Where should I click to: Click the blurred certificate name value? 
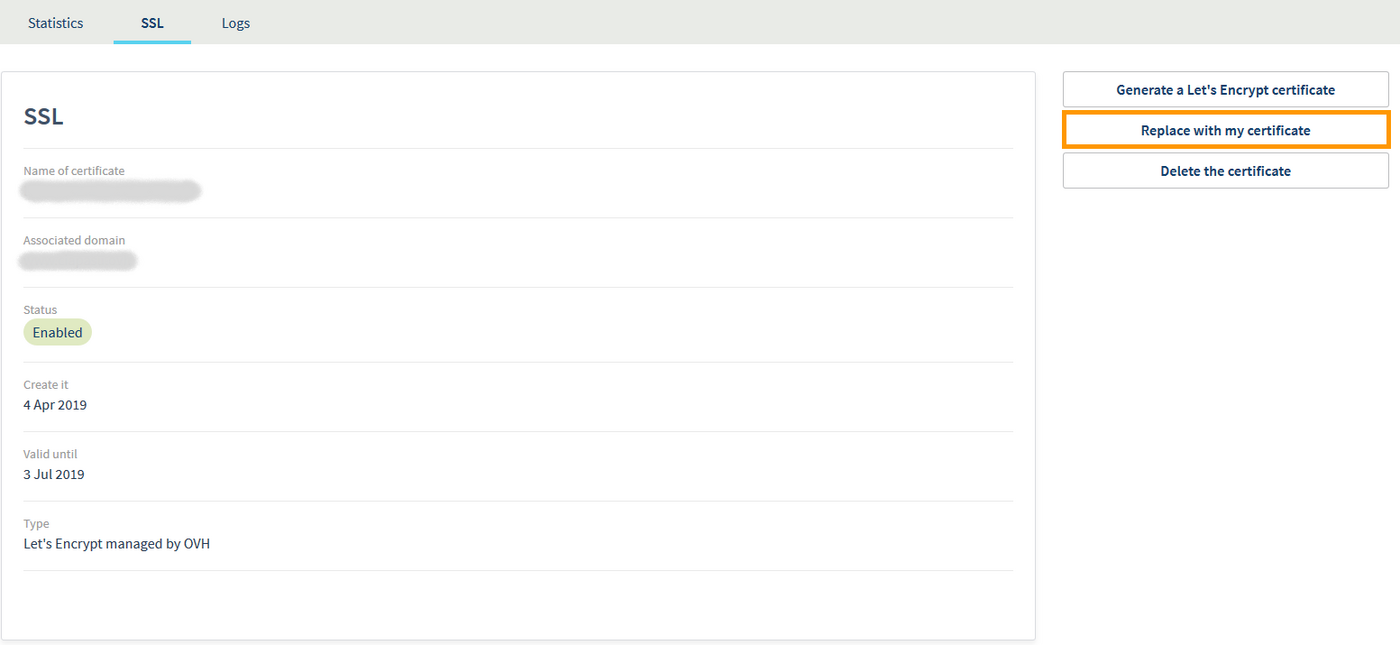[110, 190]
